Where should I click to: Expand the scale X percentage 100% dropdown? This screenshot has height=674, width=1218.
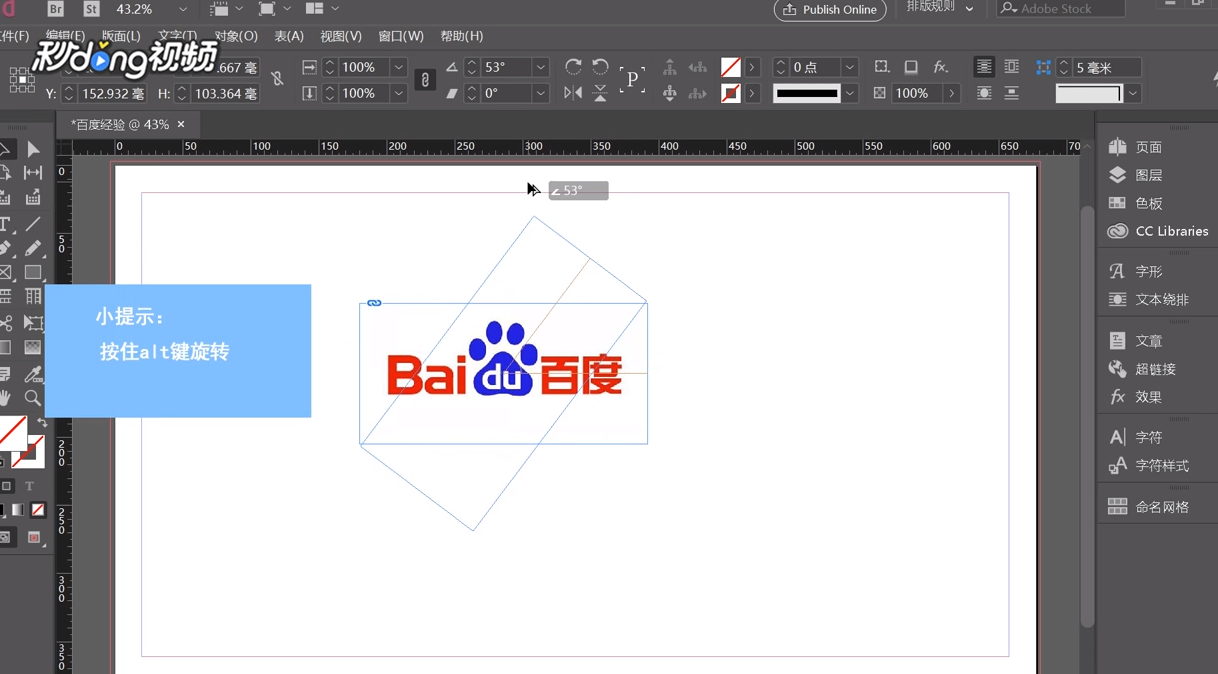click(x=398, y=67)
